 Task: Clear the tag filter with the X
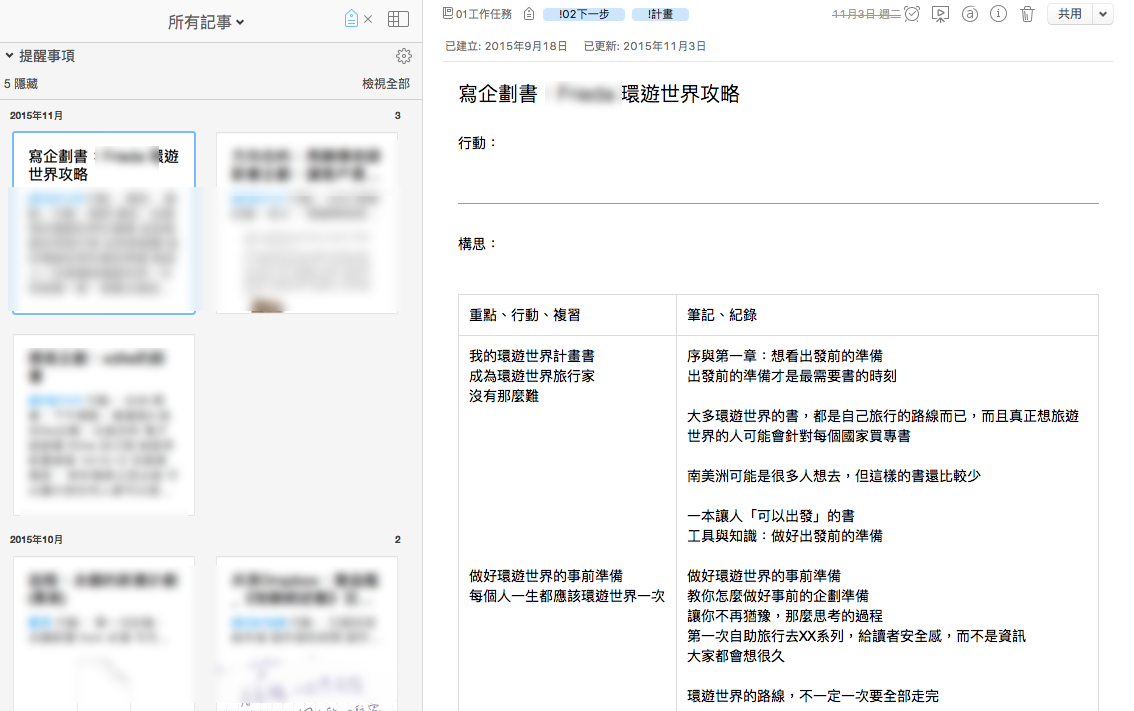click(368, 20)
